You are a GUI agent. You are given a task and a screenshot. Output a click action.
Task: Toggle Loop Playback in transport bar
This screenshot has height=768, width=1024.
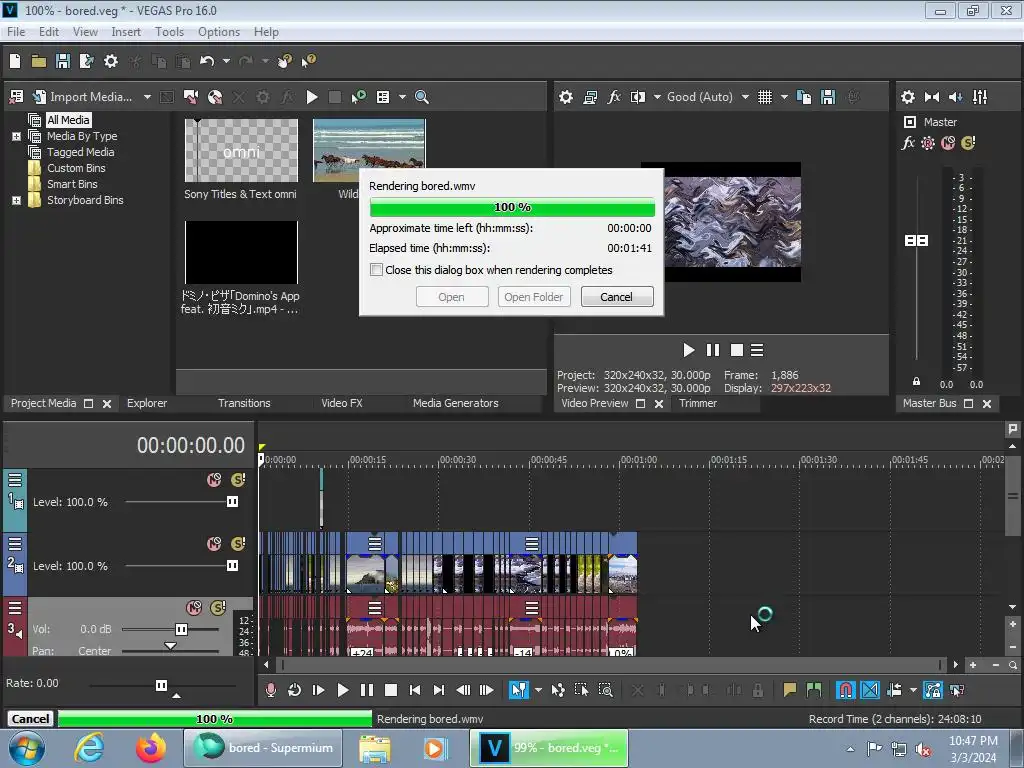[294, 690]
